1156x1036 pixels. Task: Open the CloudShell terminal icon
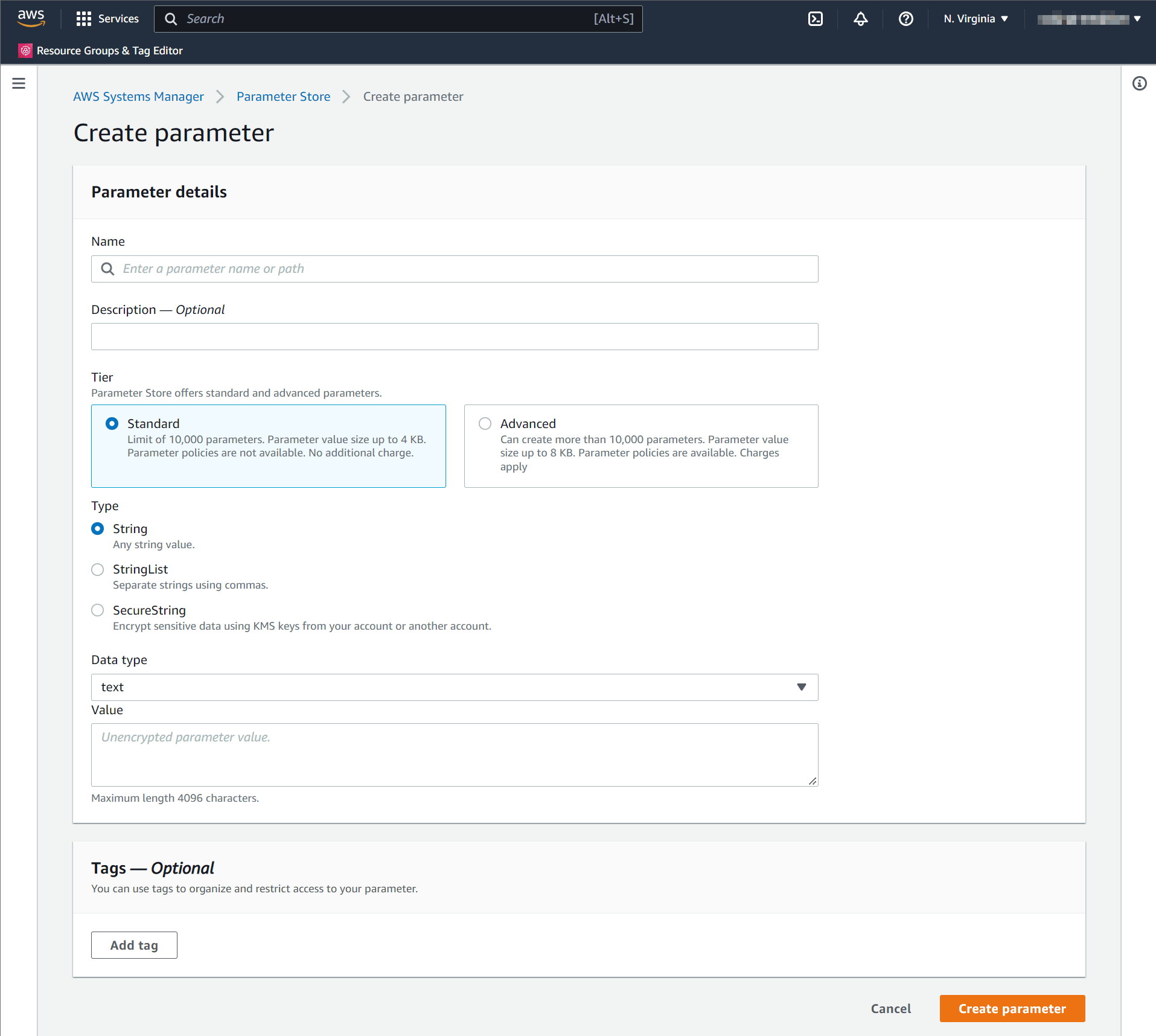click(816, 19)
